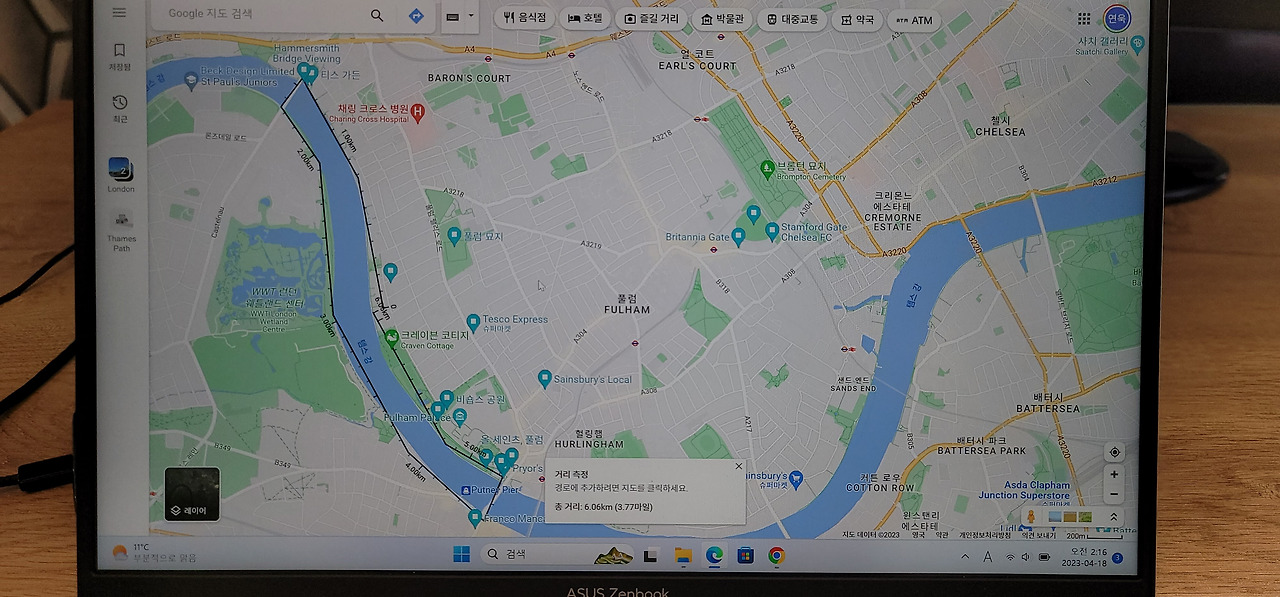This screenshot has width=1280, height=597.
Task: Click the St Paul's Juniors marker
Action: [x=191, y=83]
